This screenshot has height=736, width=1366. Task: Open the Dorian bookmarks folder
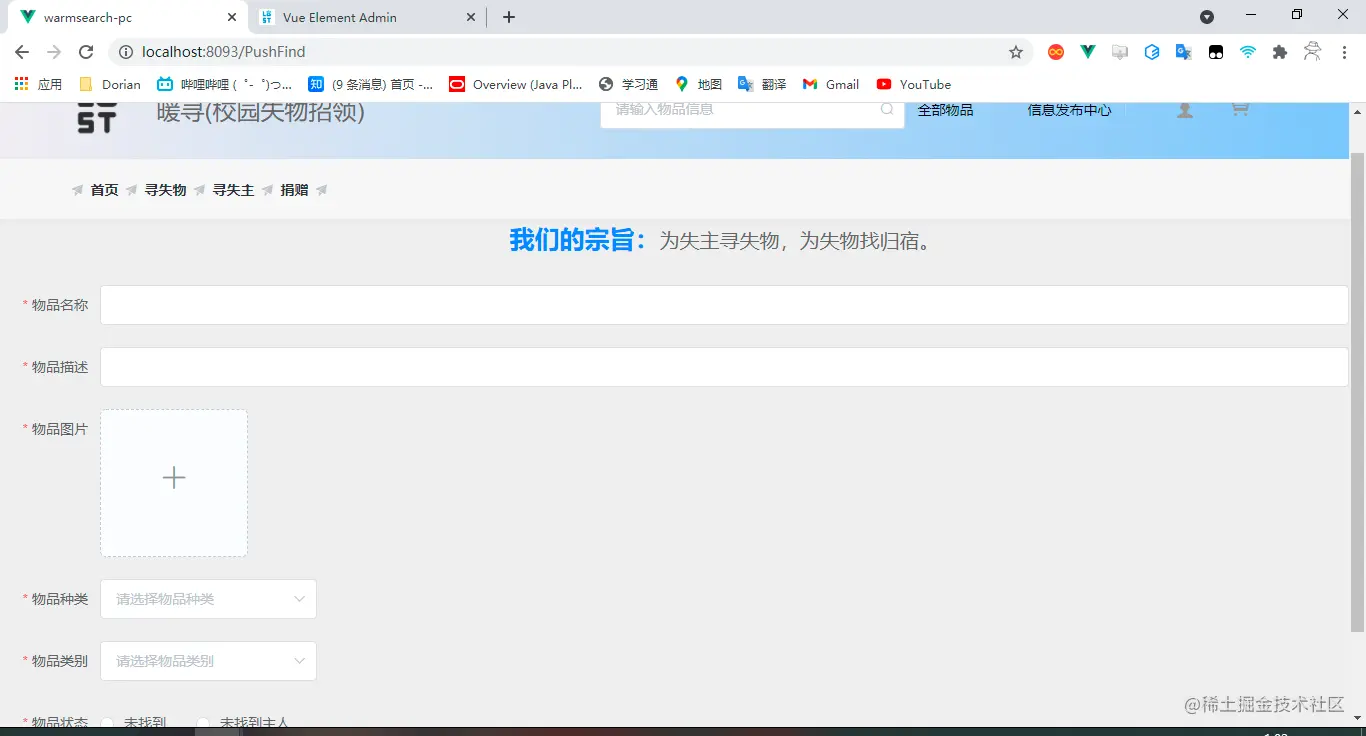(x=109, y=84)
